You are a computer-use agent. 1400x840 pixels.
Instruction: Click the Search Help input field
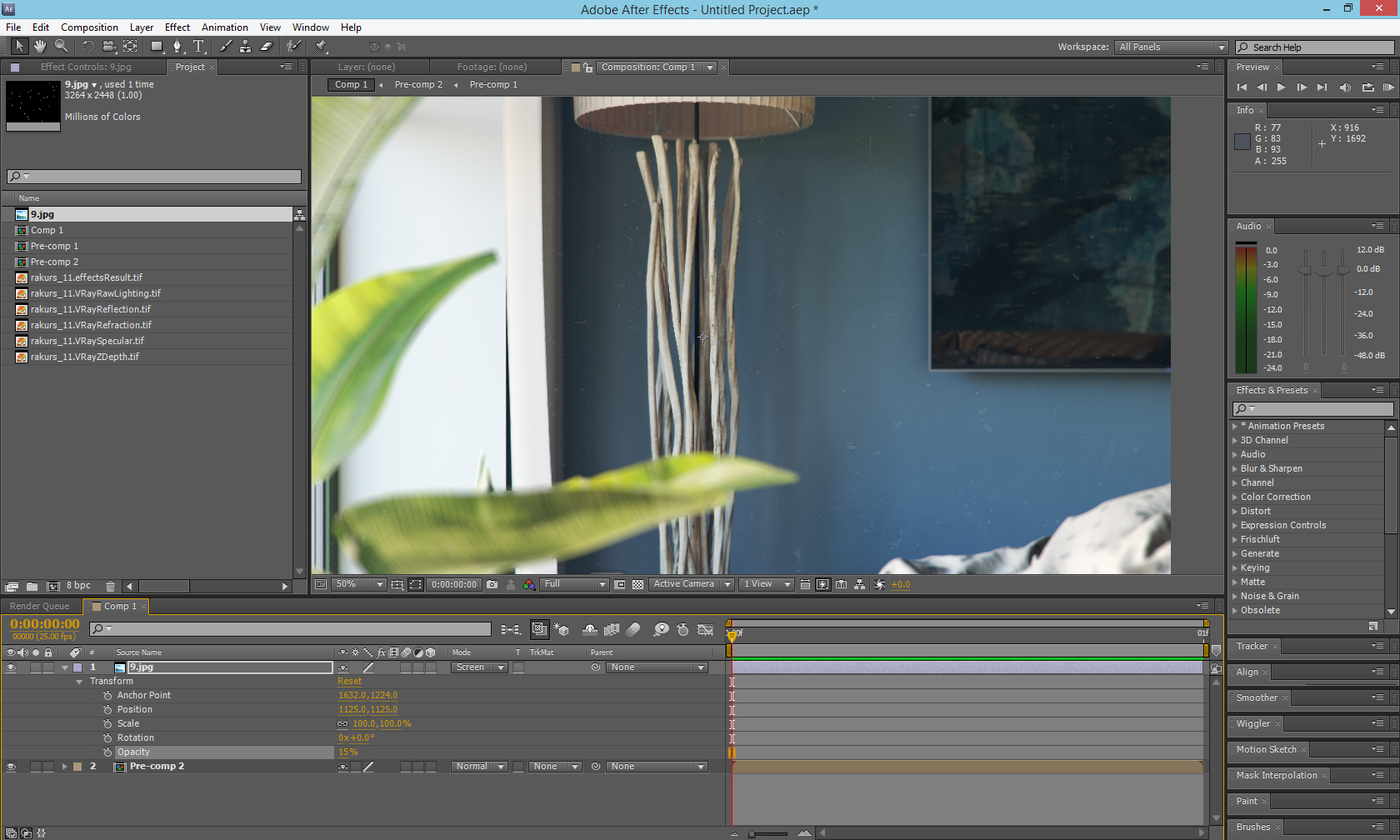point(1315,47)
